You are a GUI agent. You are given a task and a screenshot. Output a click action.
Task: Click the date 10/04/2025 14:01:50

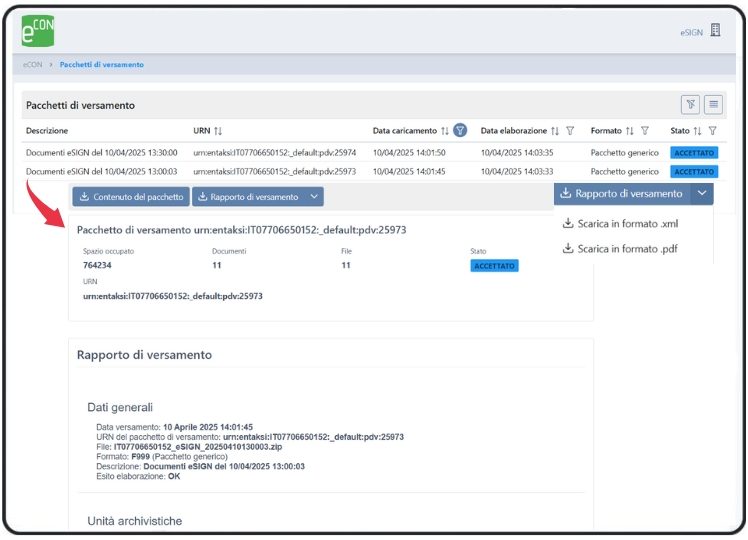(409, 153)
